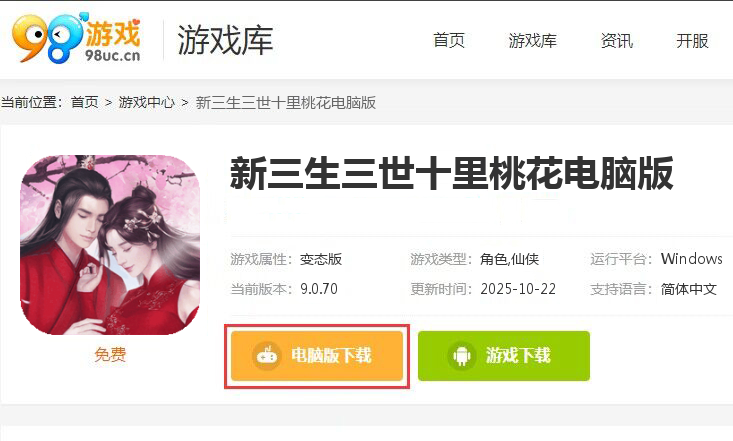Click the Windows platform value
The width and height of the screenshot is (733, 441).
click(x=691, y=259)
